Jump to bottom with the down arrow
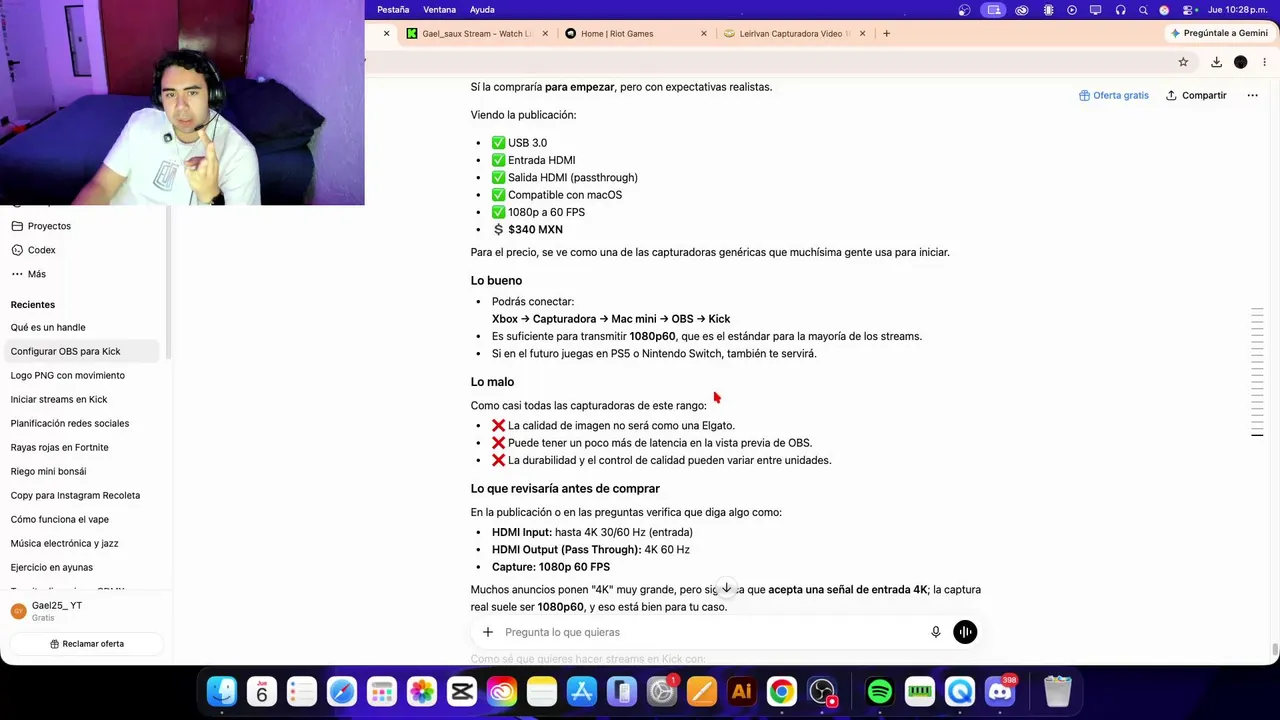1280x720 pixels. [x=727, y=589]
